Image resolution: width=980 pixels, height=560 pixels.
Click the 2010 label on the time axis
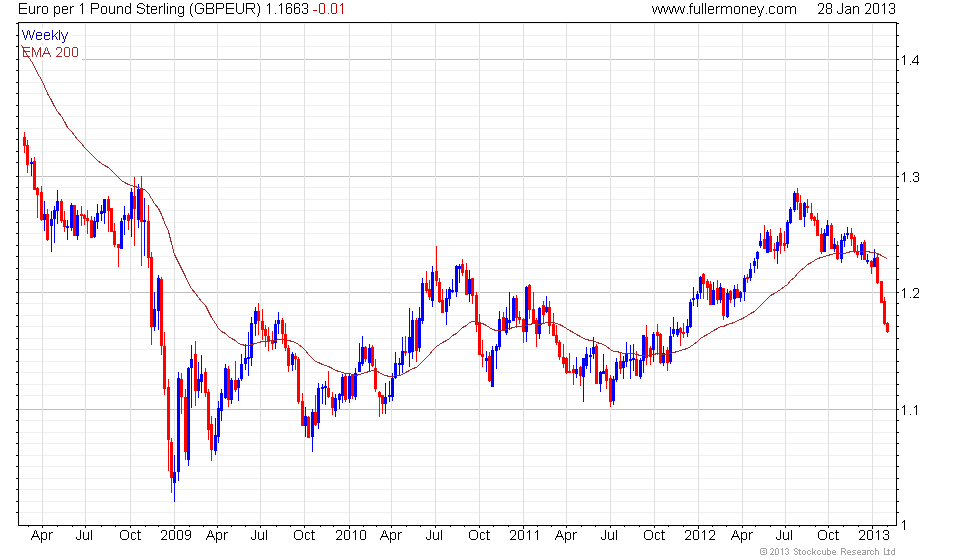350,535
